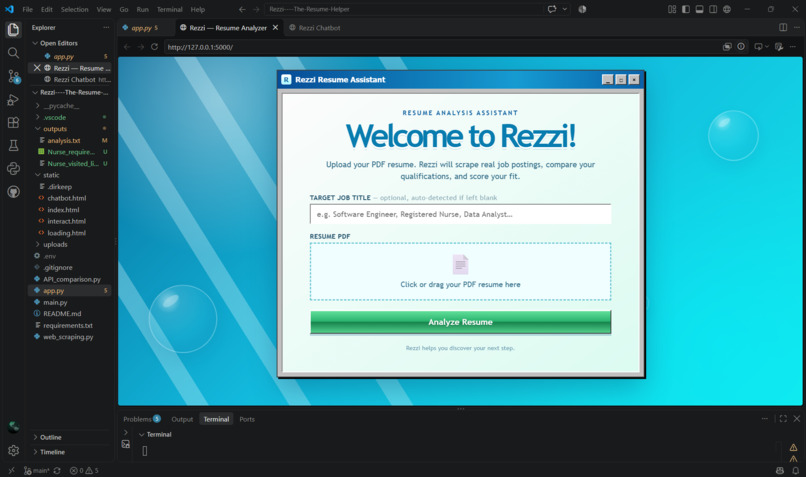This screenshot has width=806, height=477.
Task: Toggle the Secondary Side Bar
Action: [x=713, y=9]
